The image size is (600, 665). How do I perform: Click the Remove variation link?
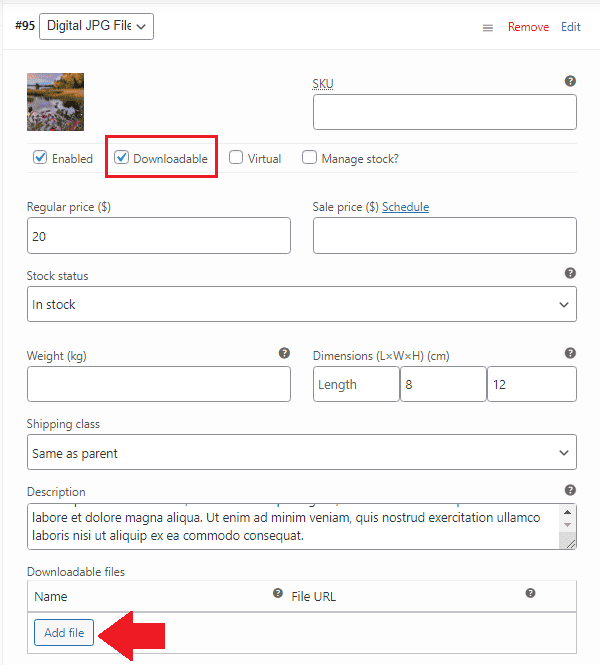coord(528,27)
